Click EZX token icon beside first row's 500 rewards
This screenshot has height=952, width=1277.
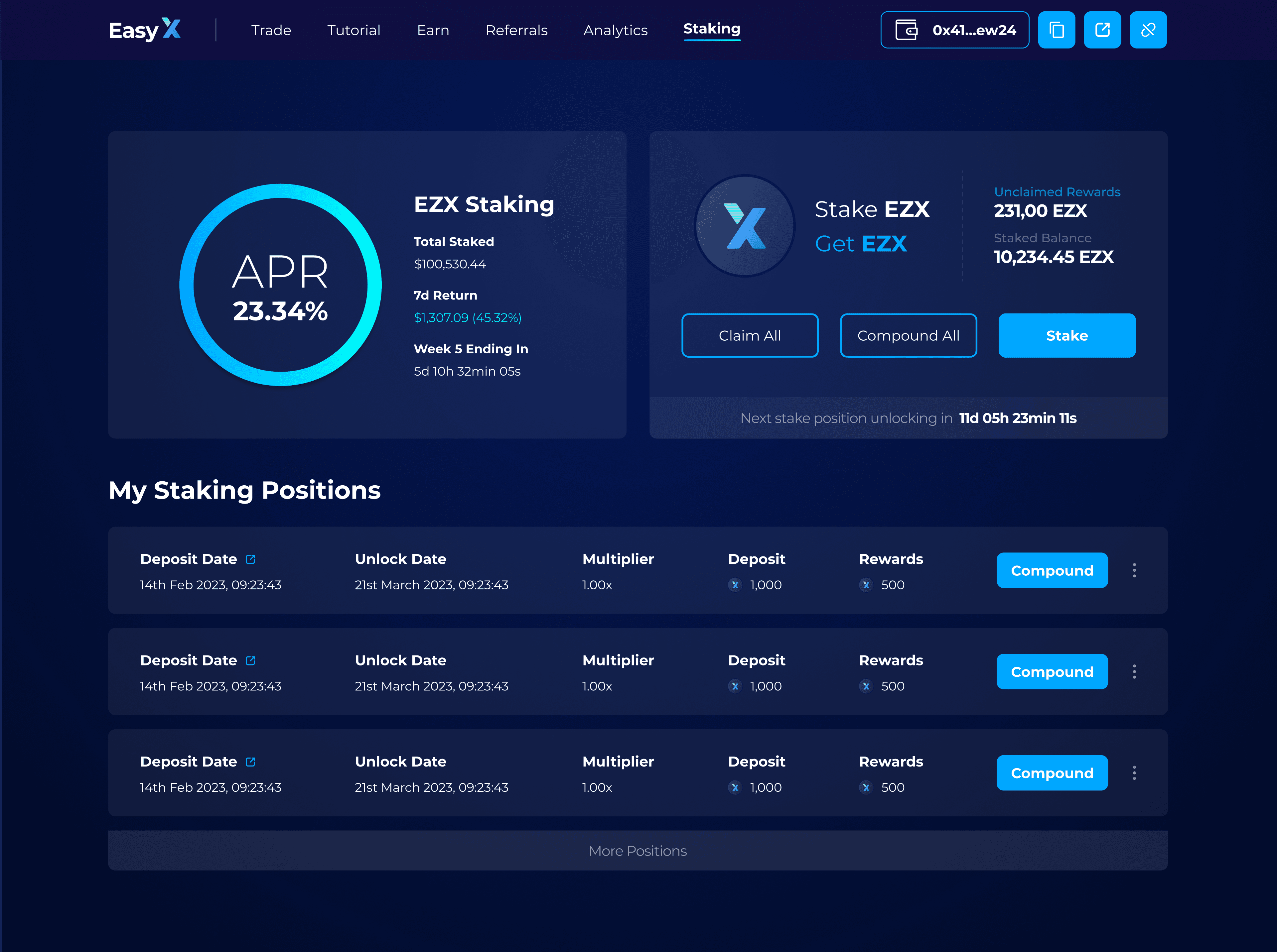(x=865, y=585)
